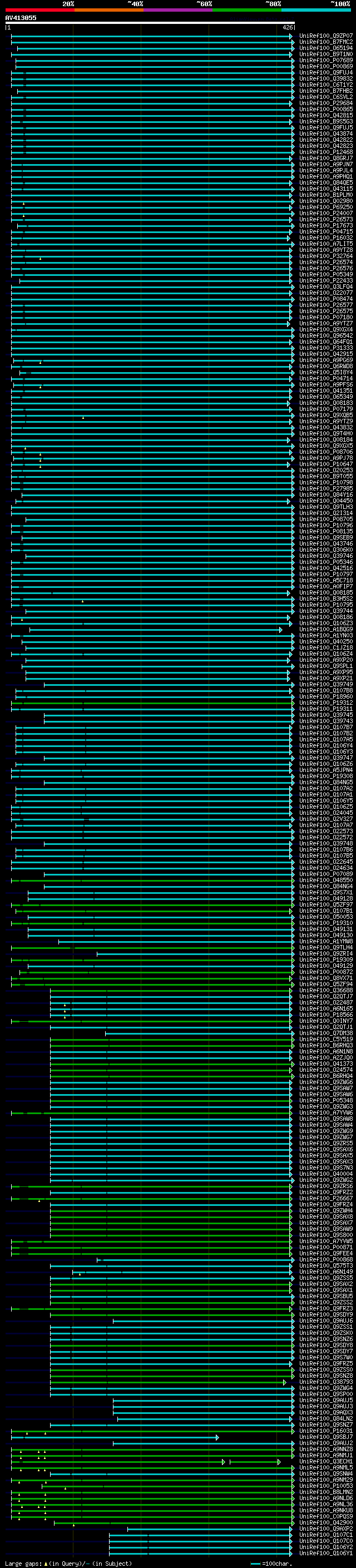356x1568 pixels.
Task: Pick the UniRef100_Q5ZF97 label
Action: (325, 904)
